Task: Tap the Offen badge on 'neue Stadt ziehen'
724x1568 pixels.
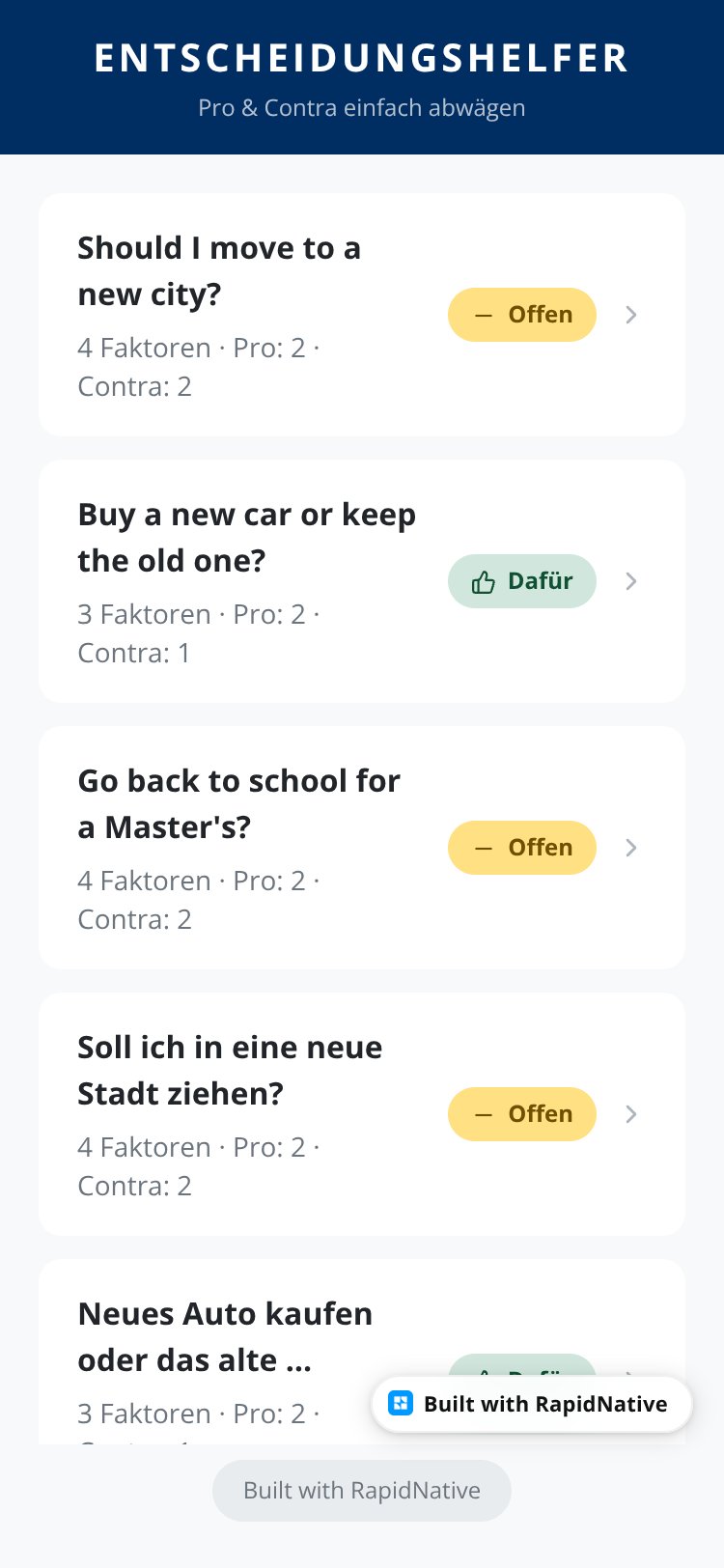Action: coord(522,1114)
